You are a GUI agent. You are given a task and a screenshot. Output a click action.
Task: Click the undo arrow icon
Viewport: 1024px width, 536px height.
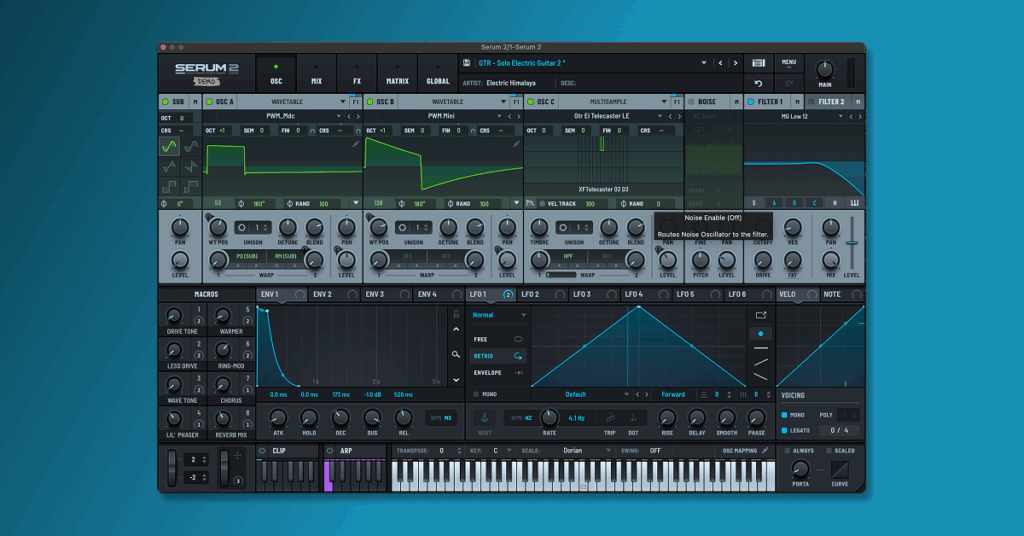[x=758, y=84]
